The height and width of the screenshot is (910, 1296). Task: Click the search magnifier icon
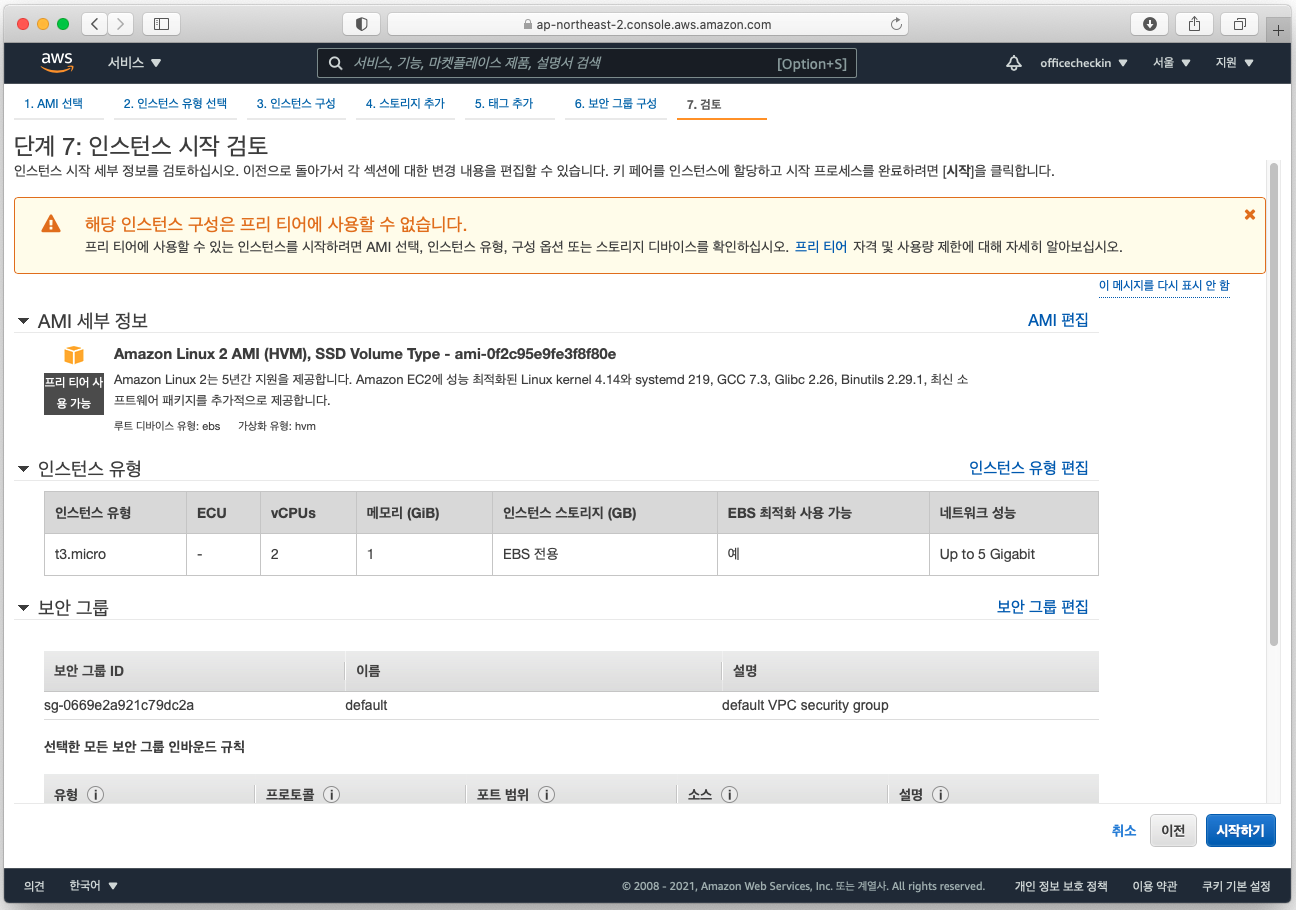[x=335, y=63]
